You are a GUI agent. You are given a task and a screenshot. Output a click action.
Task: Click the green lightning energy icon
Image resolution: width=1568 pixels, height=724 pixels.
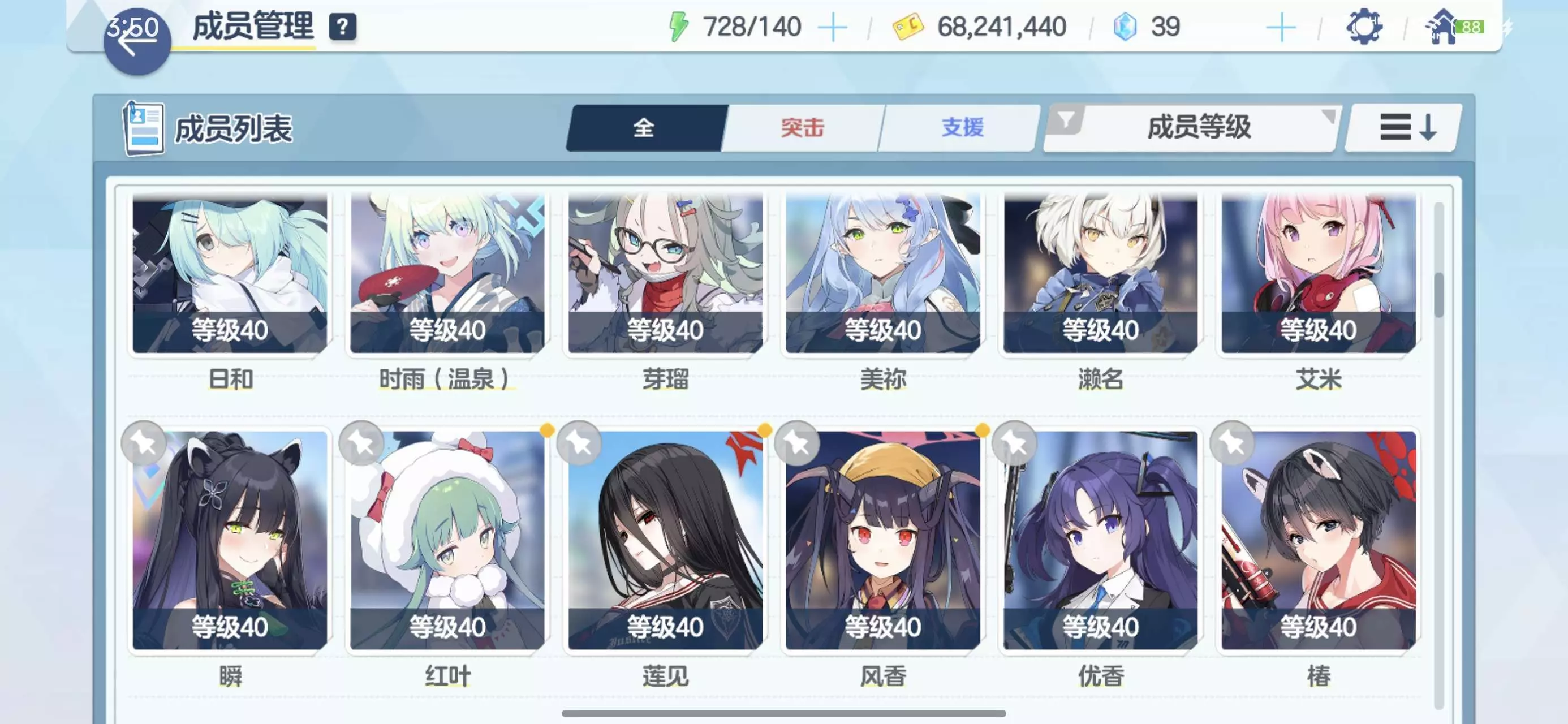point(678,27)
